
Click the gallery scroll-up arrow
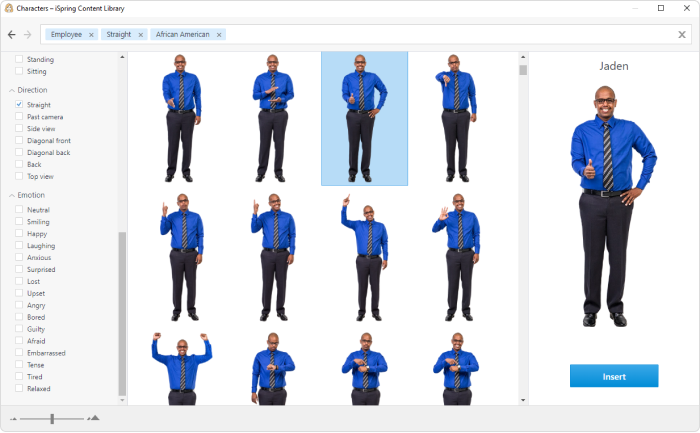pos(523,57)
